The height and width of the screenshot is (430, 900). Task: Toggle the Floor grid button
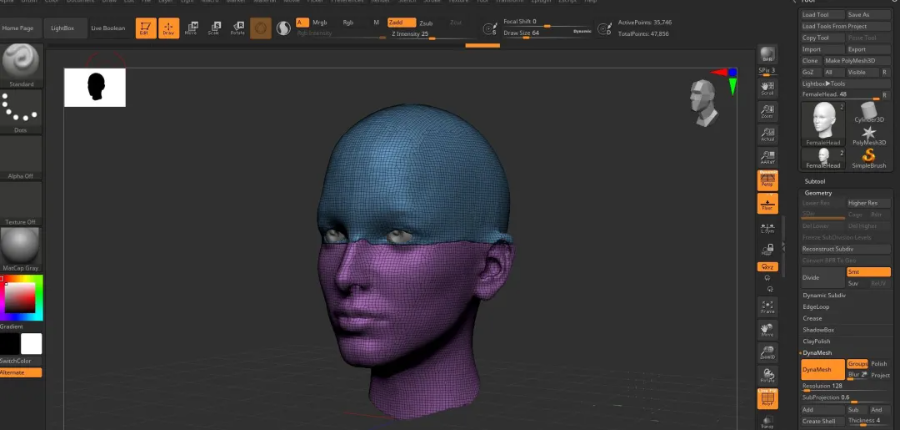click(x=767, y=203)
